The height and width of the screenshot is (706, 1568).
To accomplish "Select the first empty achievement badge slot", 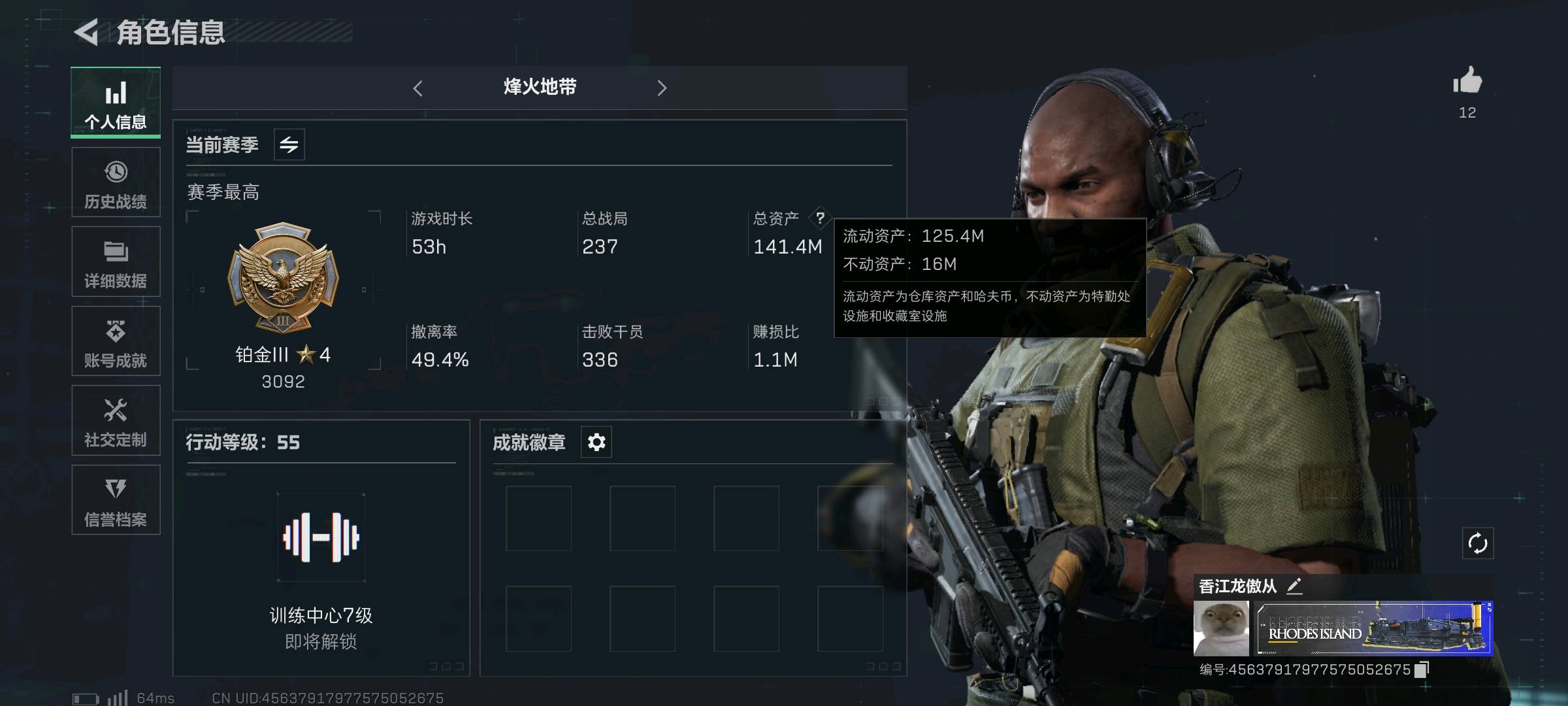I will pos(538,518).
